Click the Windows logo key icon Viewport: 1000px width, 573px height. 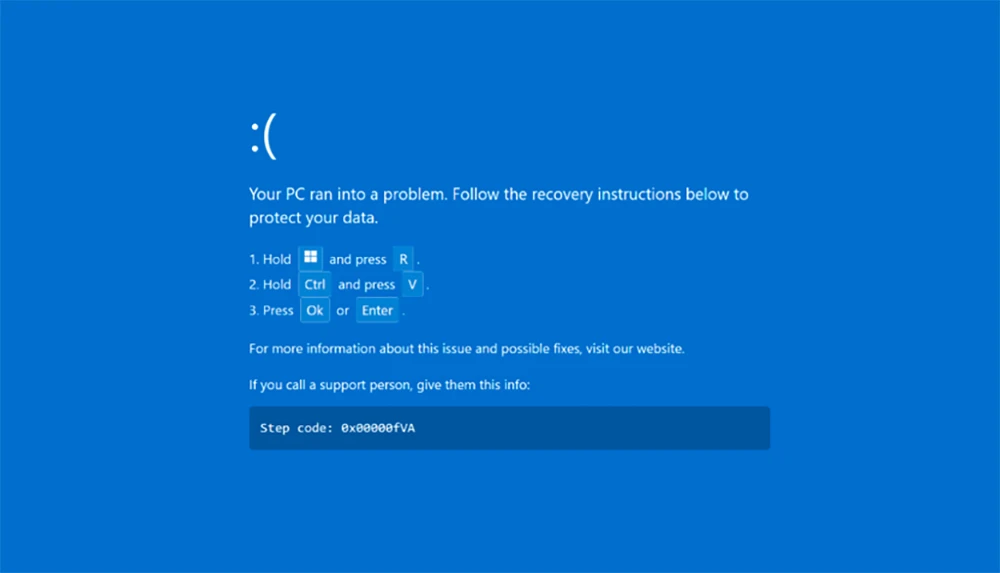click(x=311, y=258)
